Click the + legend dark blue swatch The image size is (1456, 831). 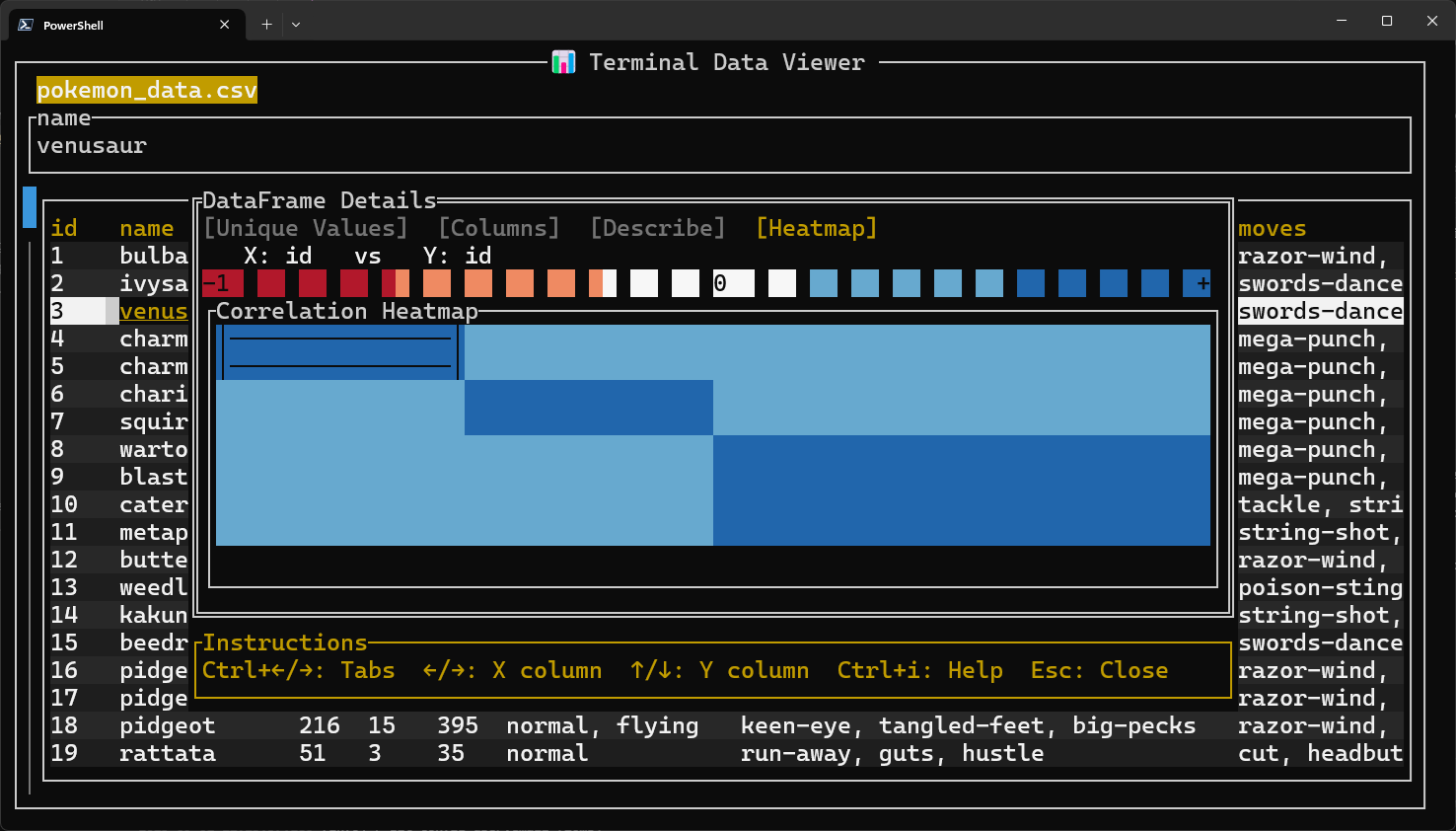point(1197,283)
